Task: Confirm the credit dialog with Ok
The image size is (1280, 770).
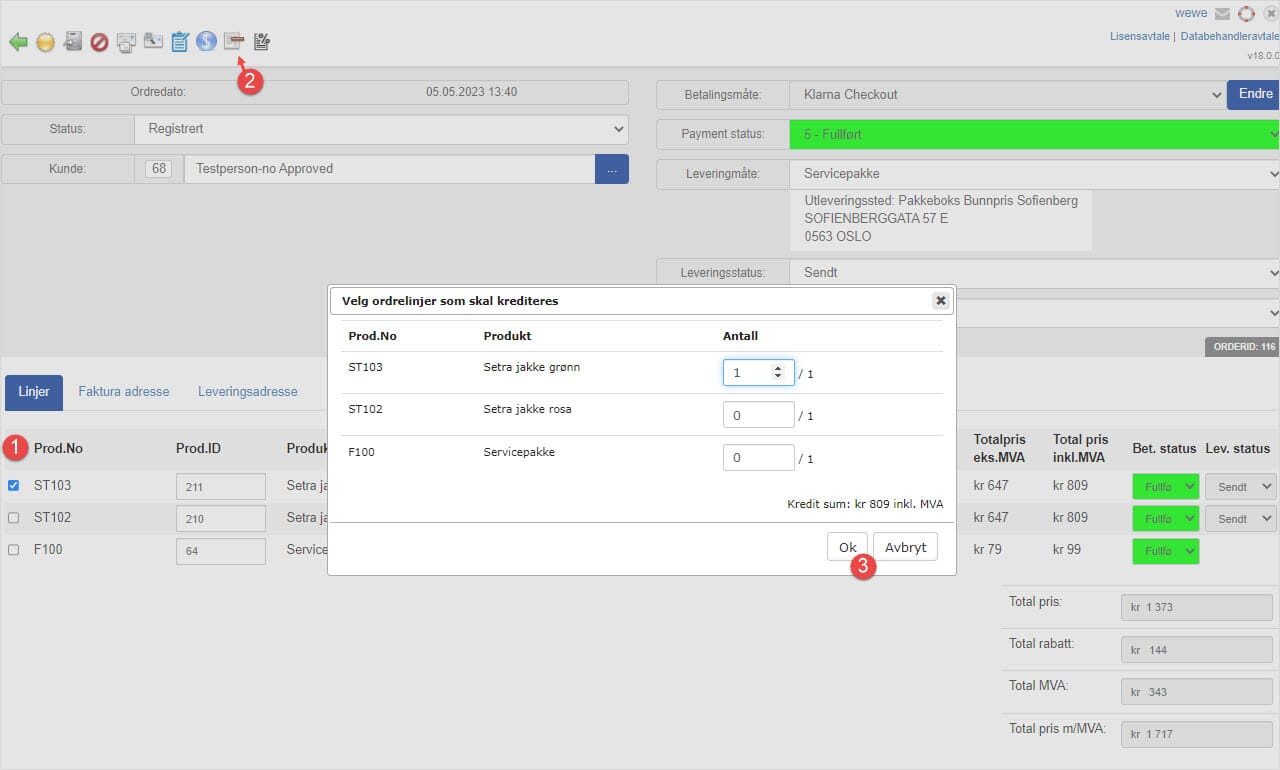Action: point(847,547)
